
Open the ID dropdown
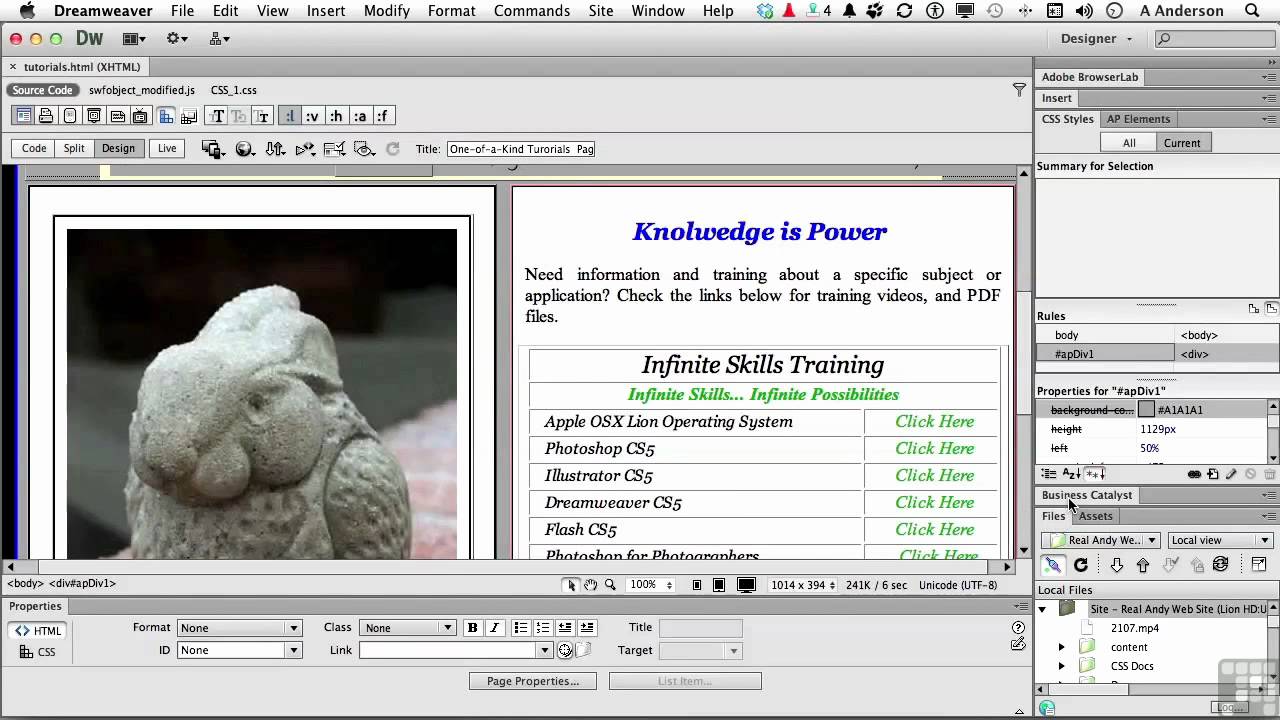pyautogui.click(x=239, y=650)
